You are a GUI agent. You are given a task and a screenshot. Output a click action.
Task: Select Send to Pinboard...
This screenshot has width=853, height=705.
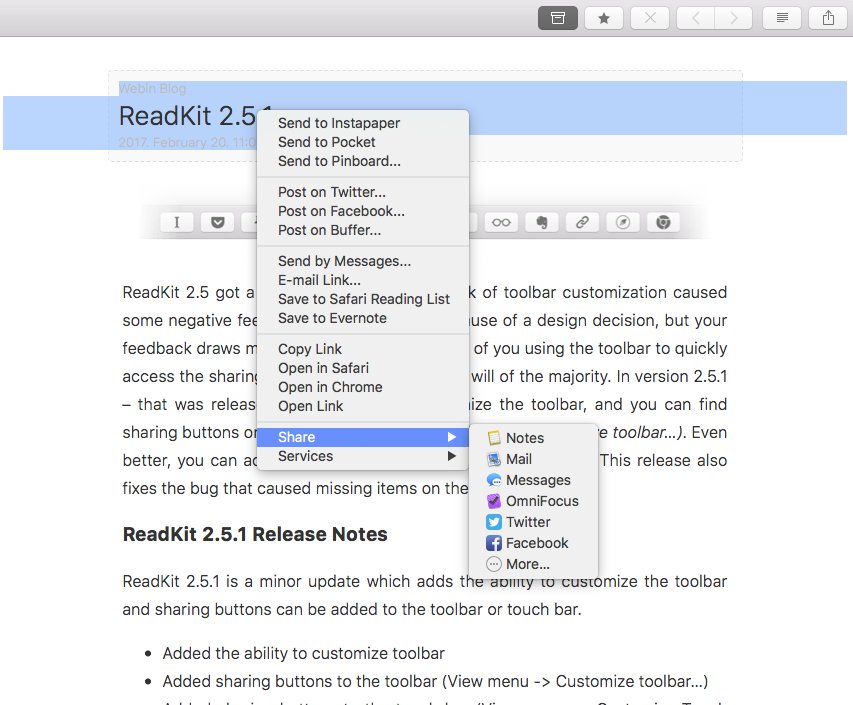[363, 161]
